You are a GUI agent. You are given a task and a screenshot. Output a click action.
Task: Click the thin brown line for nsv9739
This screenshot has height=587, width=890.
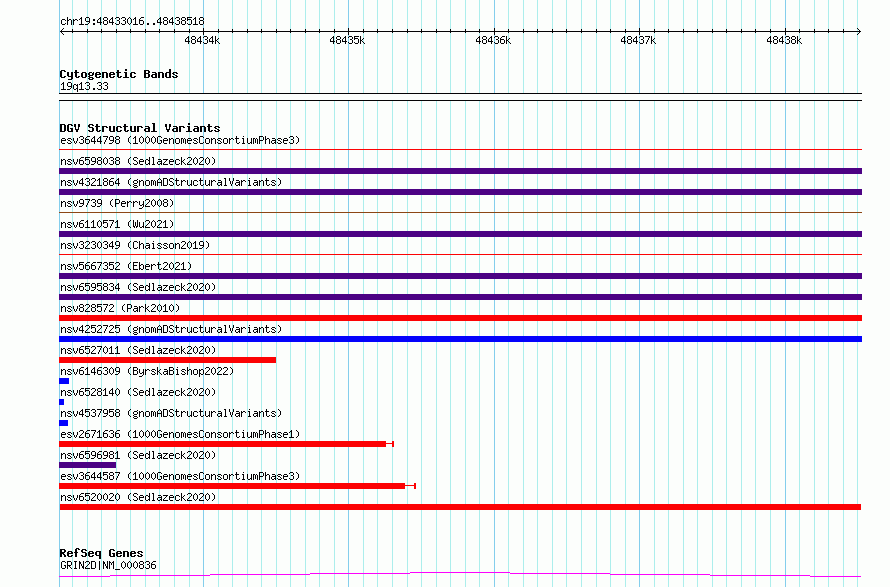(460, 213)
